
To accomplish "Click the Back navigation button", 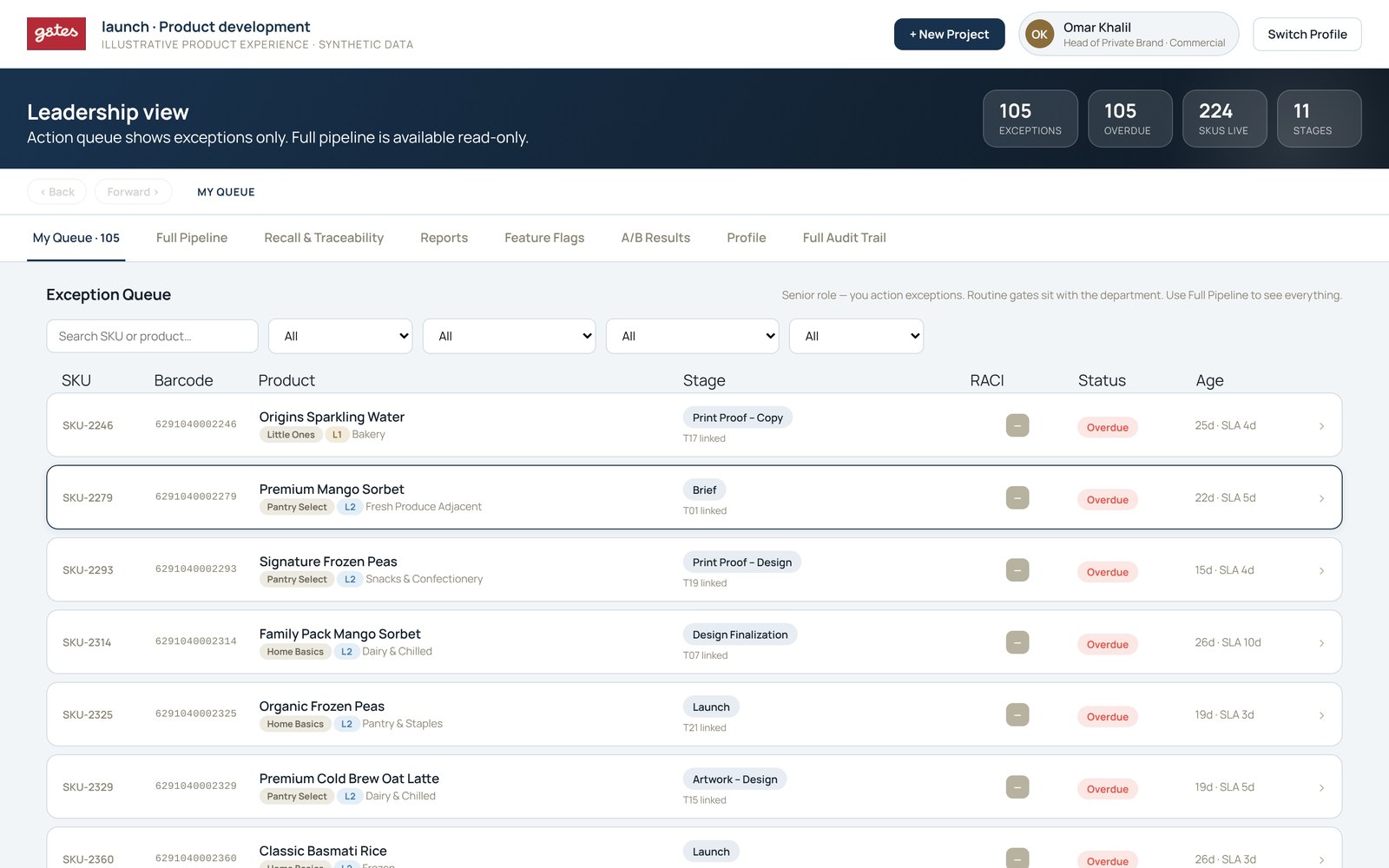I will click(x=57, y=192).
